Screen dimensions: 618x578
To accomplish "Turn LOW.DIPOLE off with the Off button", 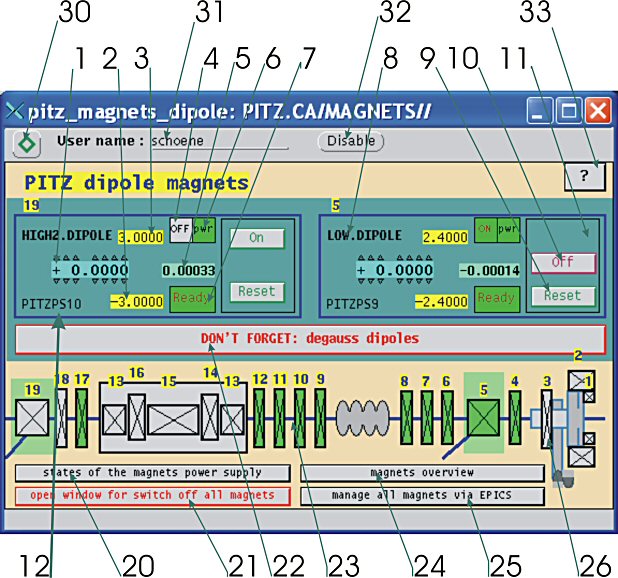I will click(x=563, y=263).
